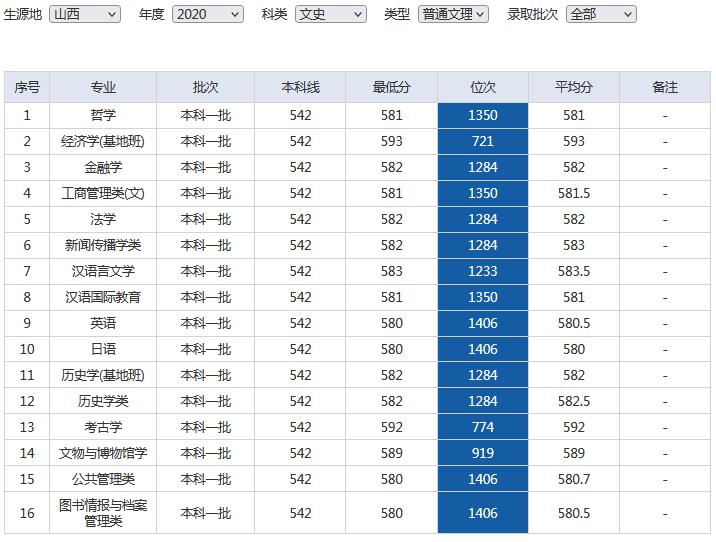The image size is (716, 542).
Task: Click rank 1350 in the 哲学 row
Action: pos(483,116)
